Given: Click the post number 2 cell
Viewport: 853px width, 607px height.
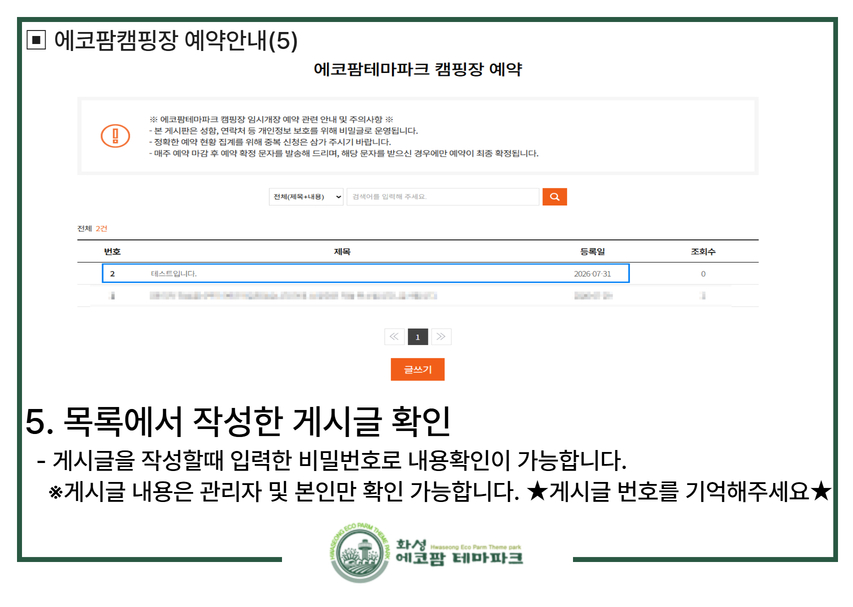Looking at the screenshot, I should 112,274.
